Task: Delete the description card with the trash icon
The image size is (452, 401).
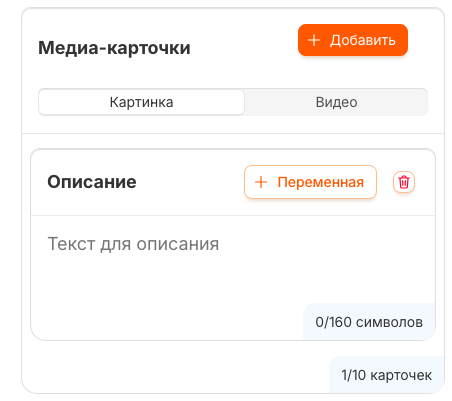Action: 404,182
